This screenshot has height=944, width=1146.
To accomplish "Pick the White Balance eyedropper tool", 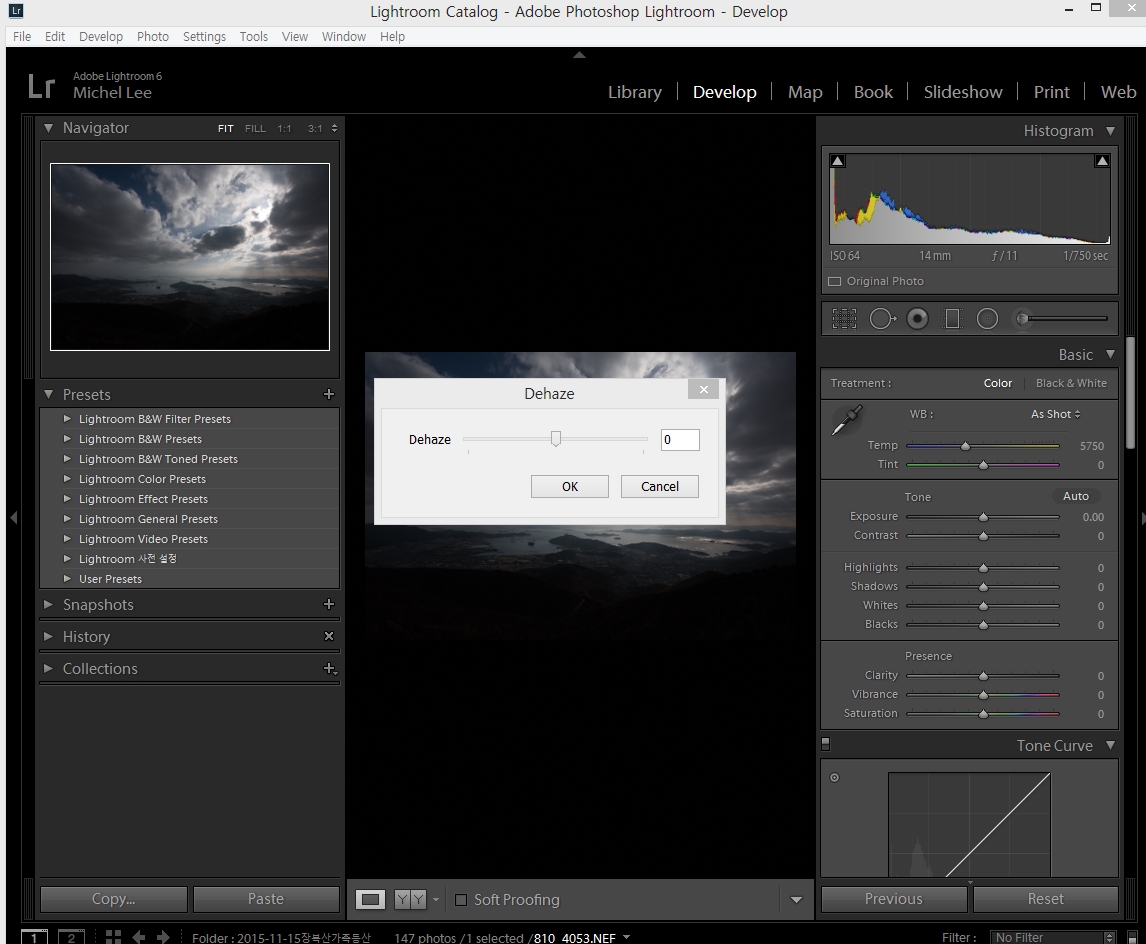I will click(x=846, y=421).
